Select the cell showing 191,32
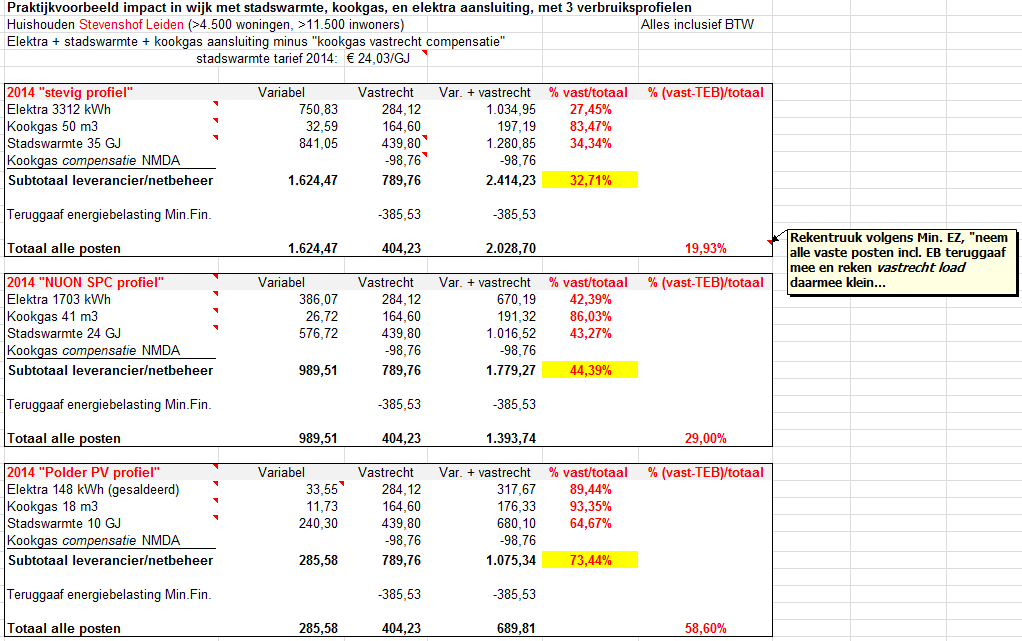 [x=516, y=316]
